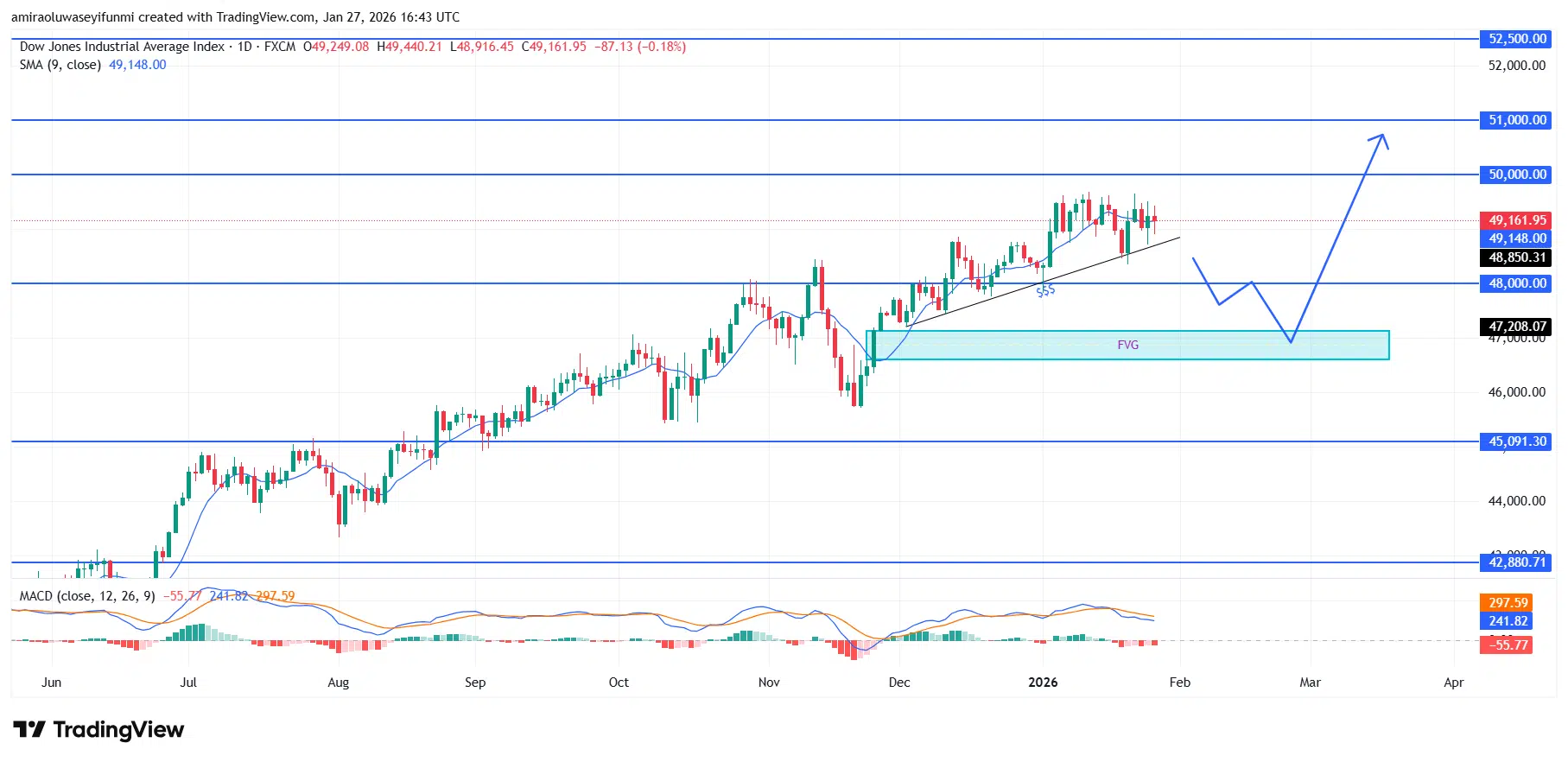Image resolution: width=1568 pixels, height=762 pixels.
Task: Click the 2026 label on the time axis
Action: (x=1043, y=683)
